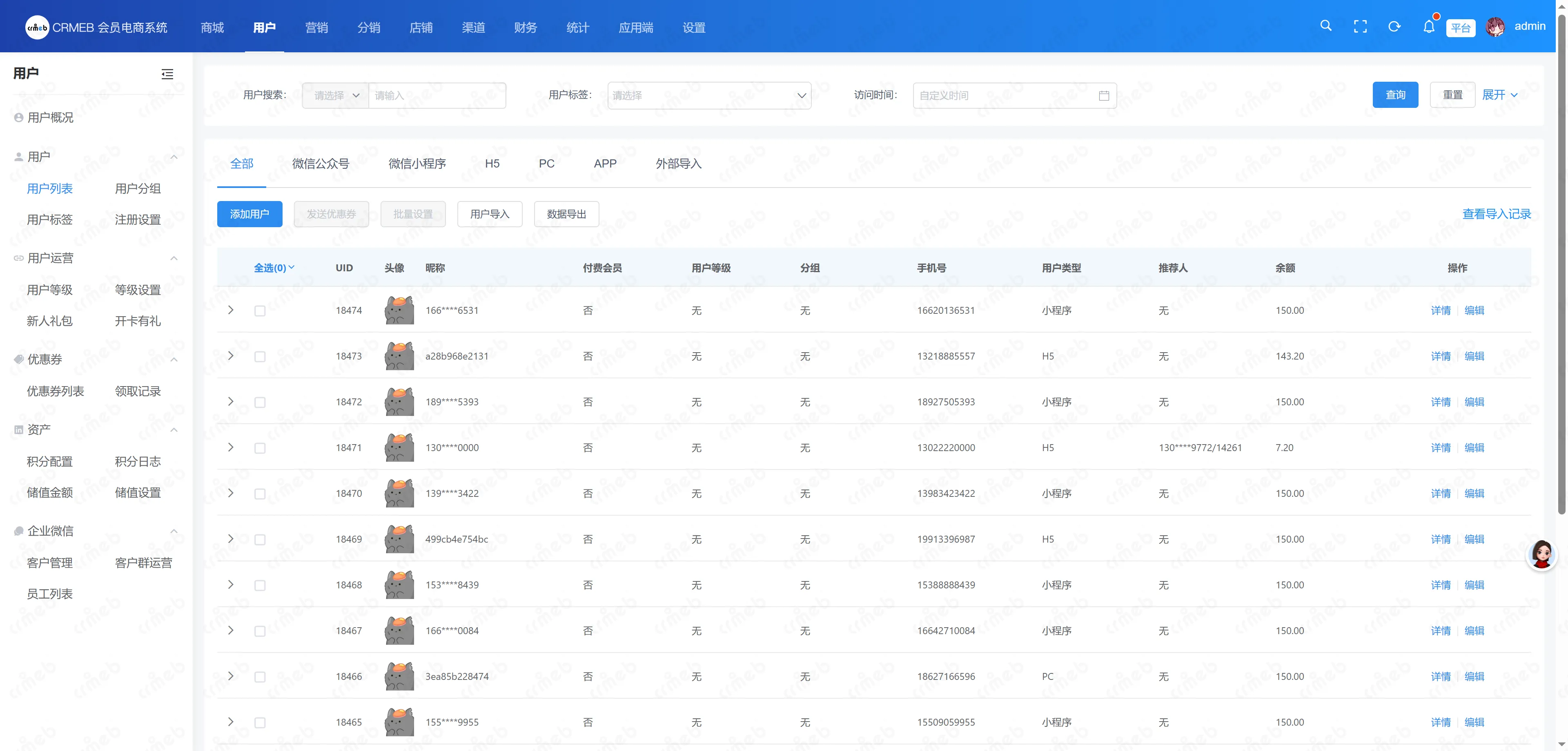Screen dimensions: 1568x751
Task: Expand row details for user 18473
Action: tap(231, 356)
